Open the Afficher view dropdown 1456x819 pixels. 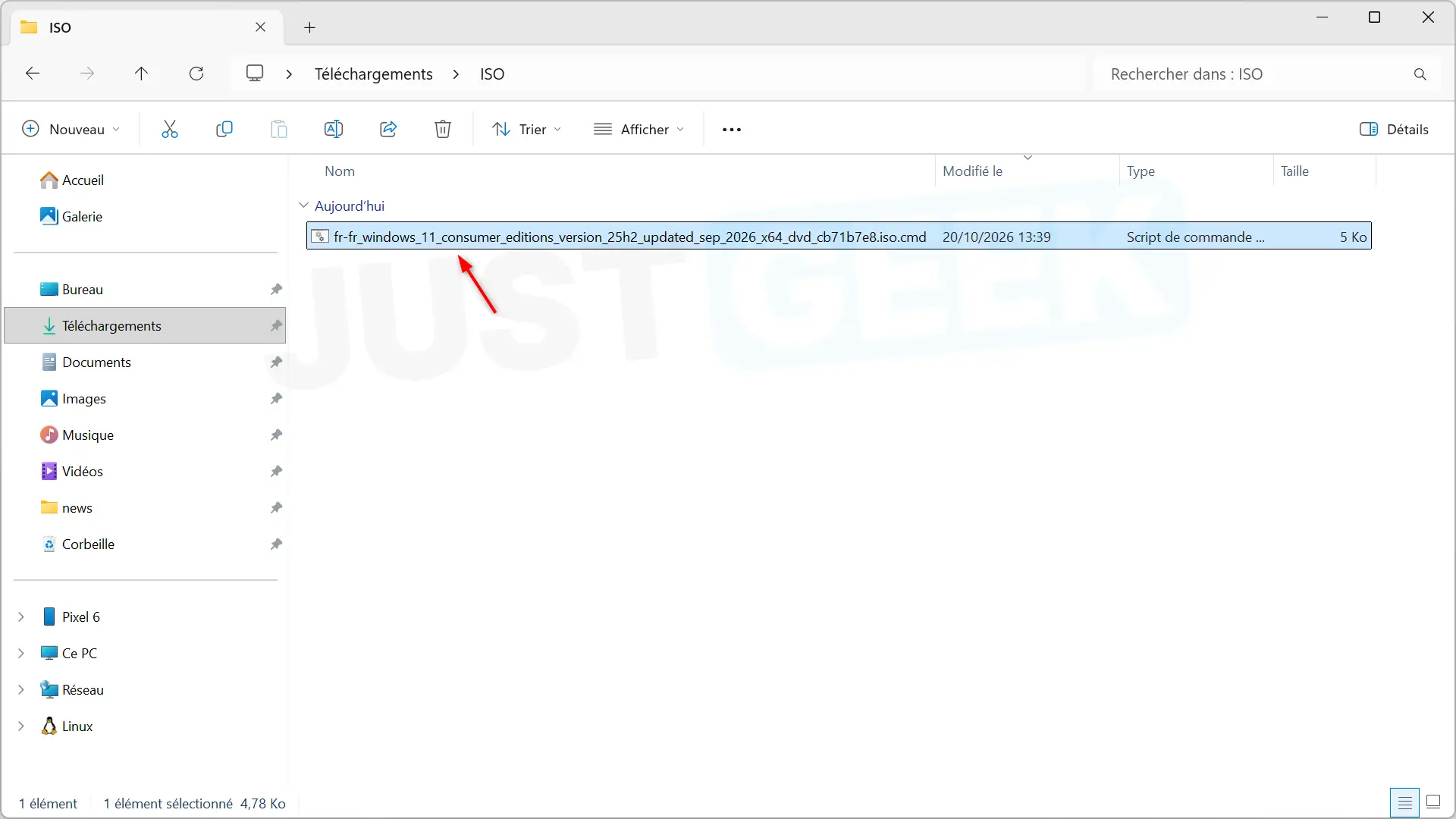pos(639,130)
